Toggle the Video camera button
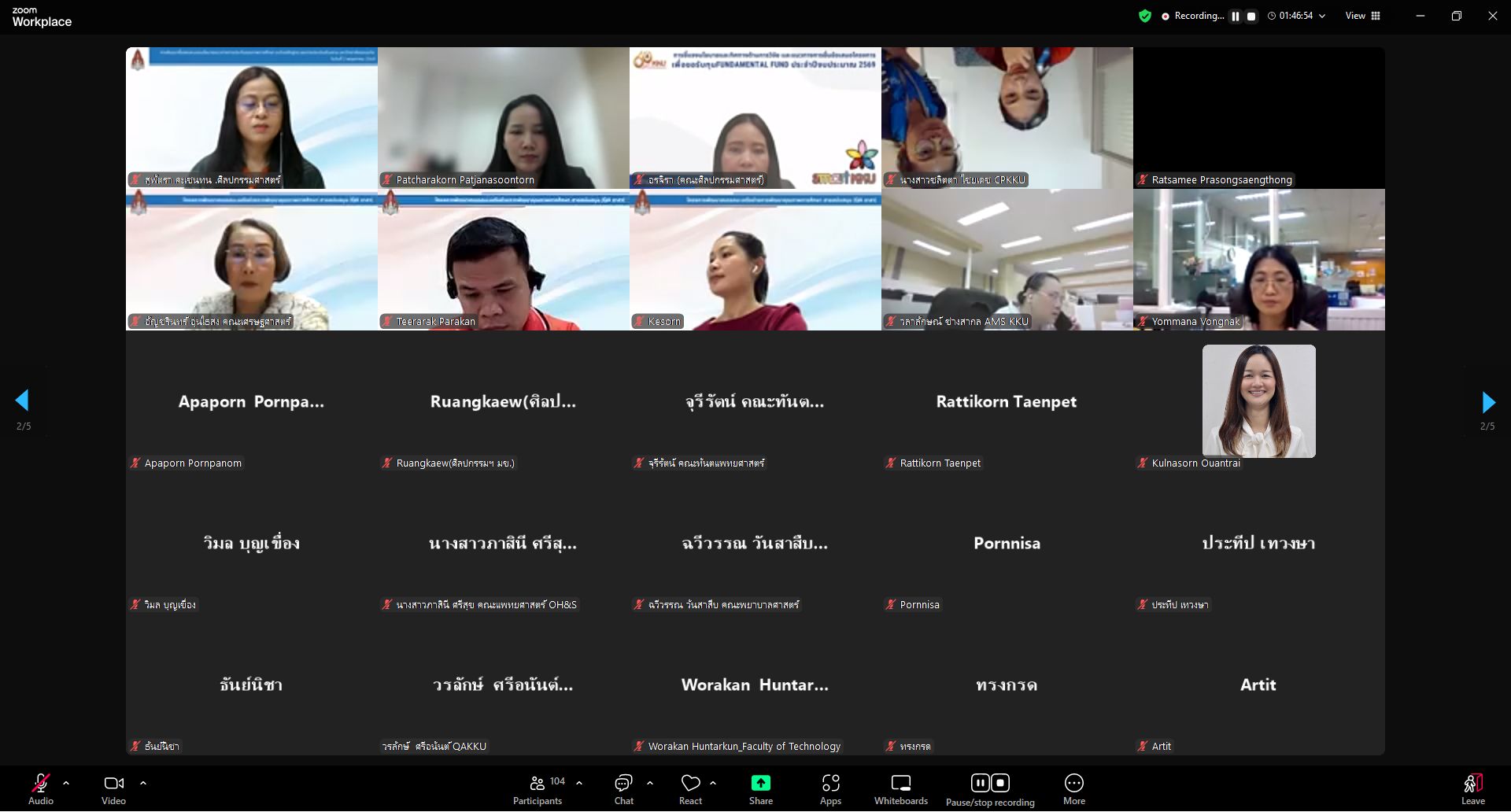Screen dimensions: 1511x812 click(113, 789)
